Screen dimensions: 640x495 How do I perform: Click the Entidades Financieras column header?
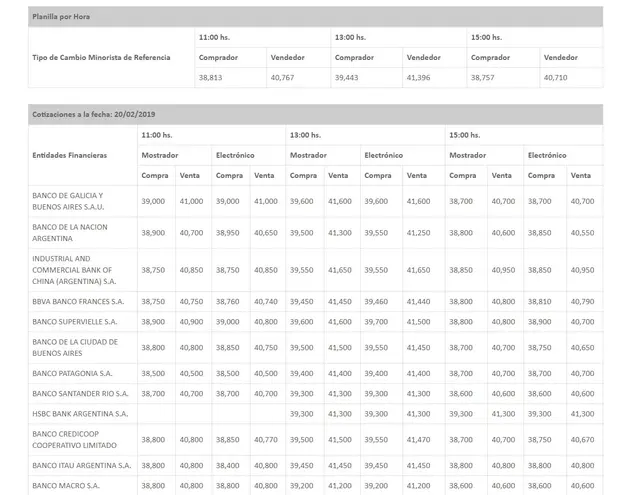[x=69, y=155]
